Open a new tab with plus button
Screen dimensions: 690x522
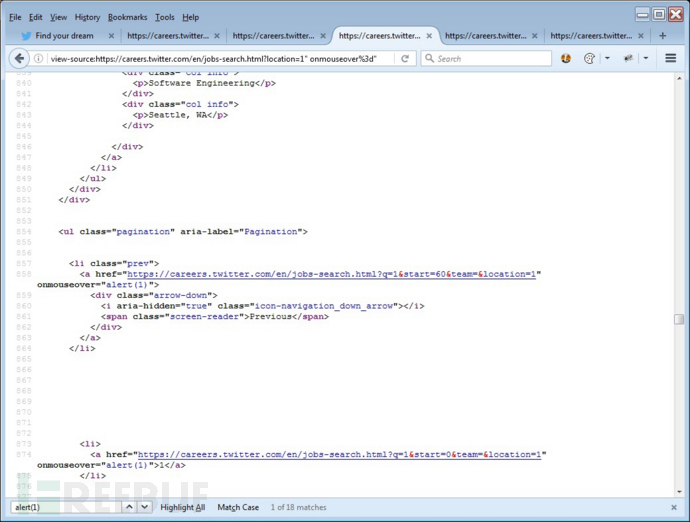(x=662, y=36)
